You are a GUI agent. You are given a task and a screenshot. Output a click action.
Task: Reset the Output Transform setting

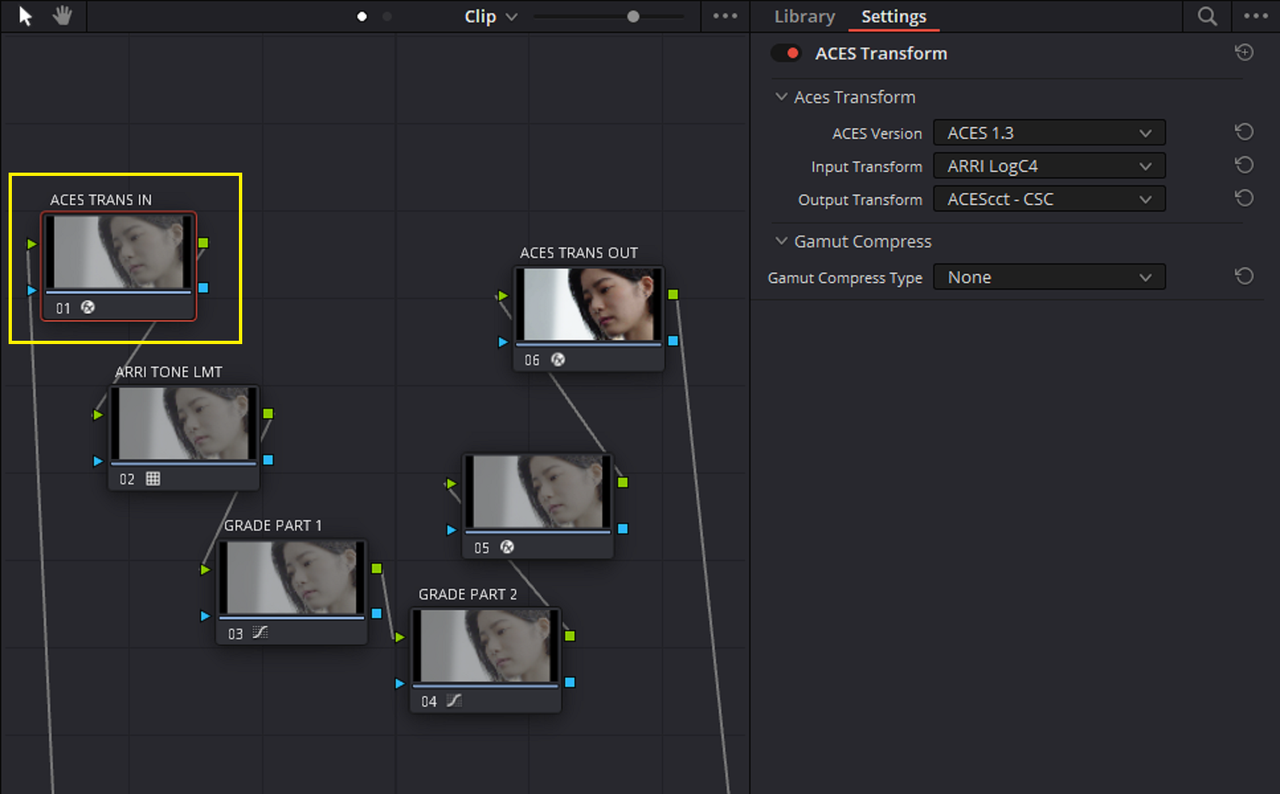coord(1244,199)
